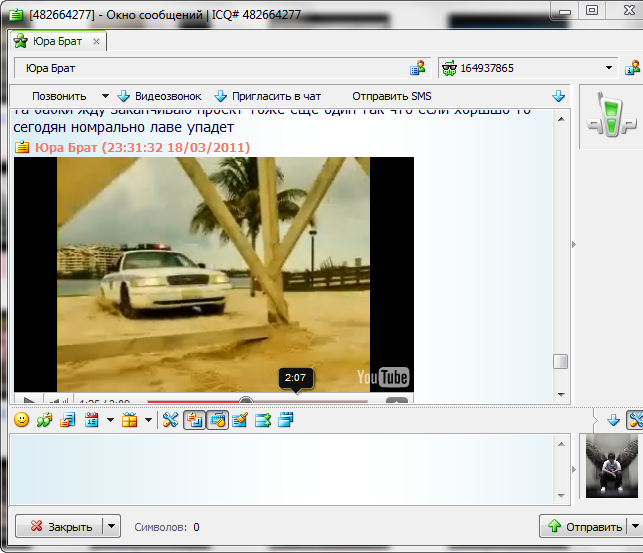Click in the message input field
This screenshot has width=643, height=553.
(x=282, y=469)
